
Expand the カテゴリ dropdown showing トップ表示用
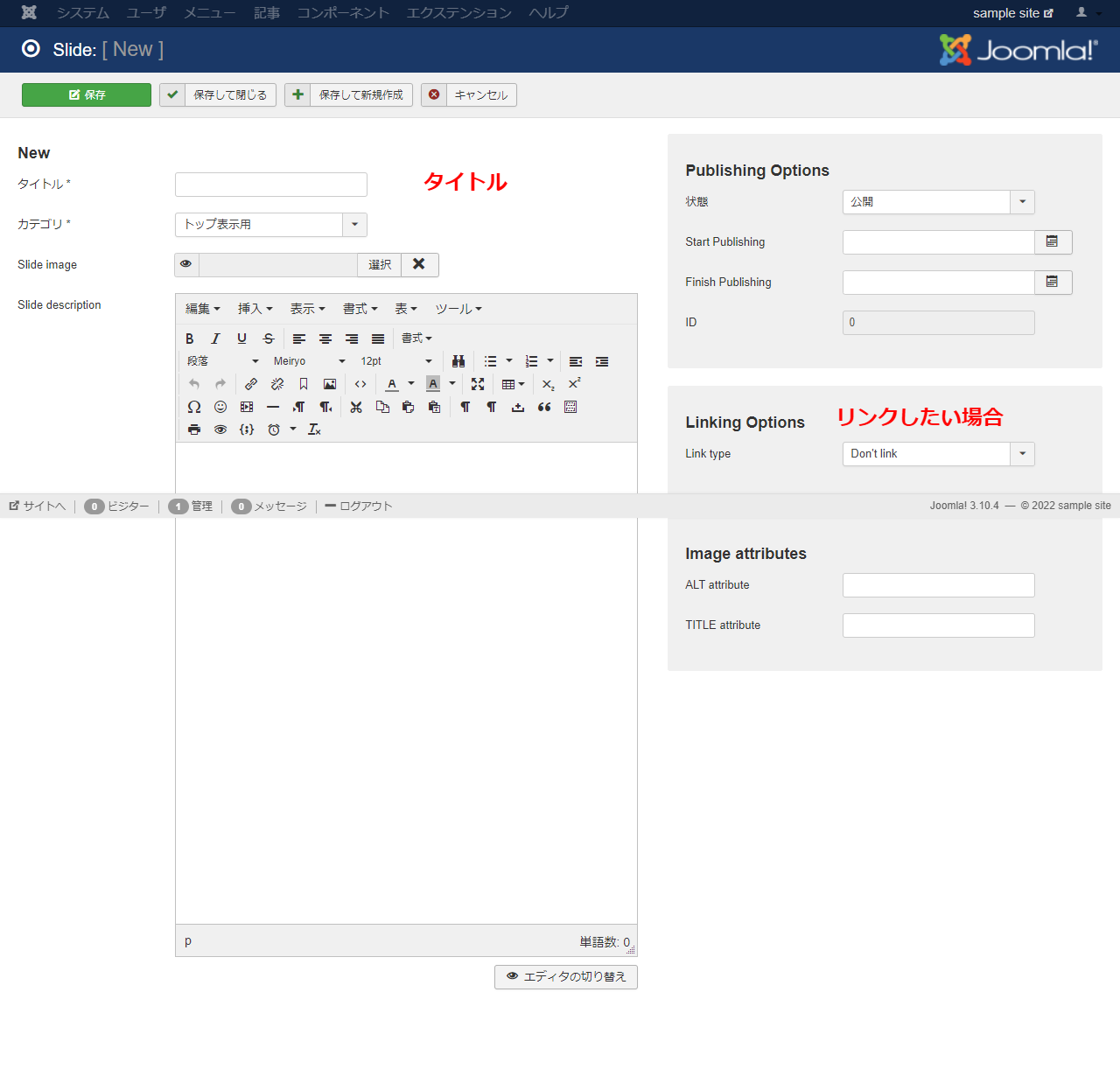(x=354, y=225)
